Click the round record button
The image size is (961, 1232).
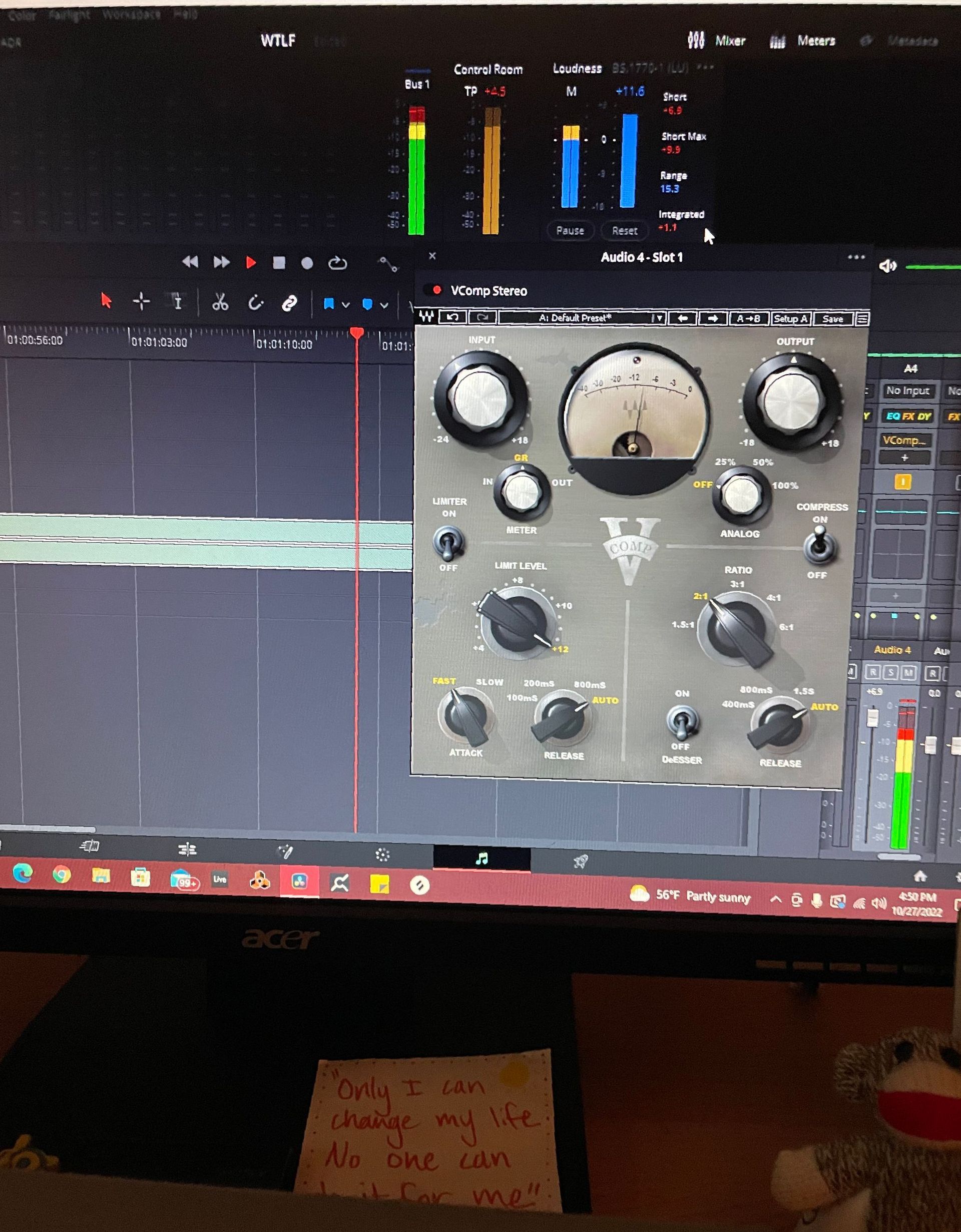coord(307,263)
